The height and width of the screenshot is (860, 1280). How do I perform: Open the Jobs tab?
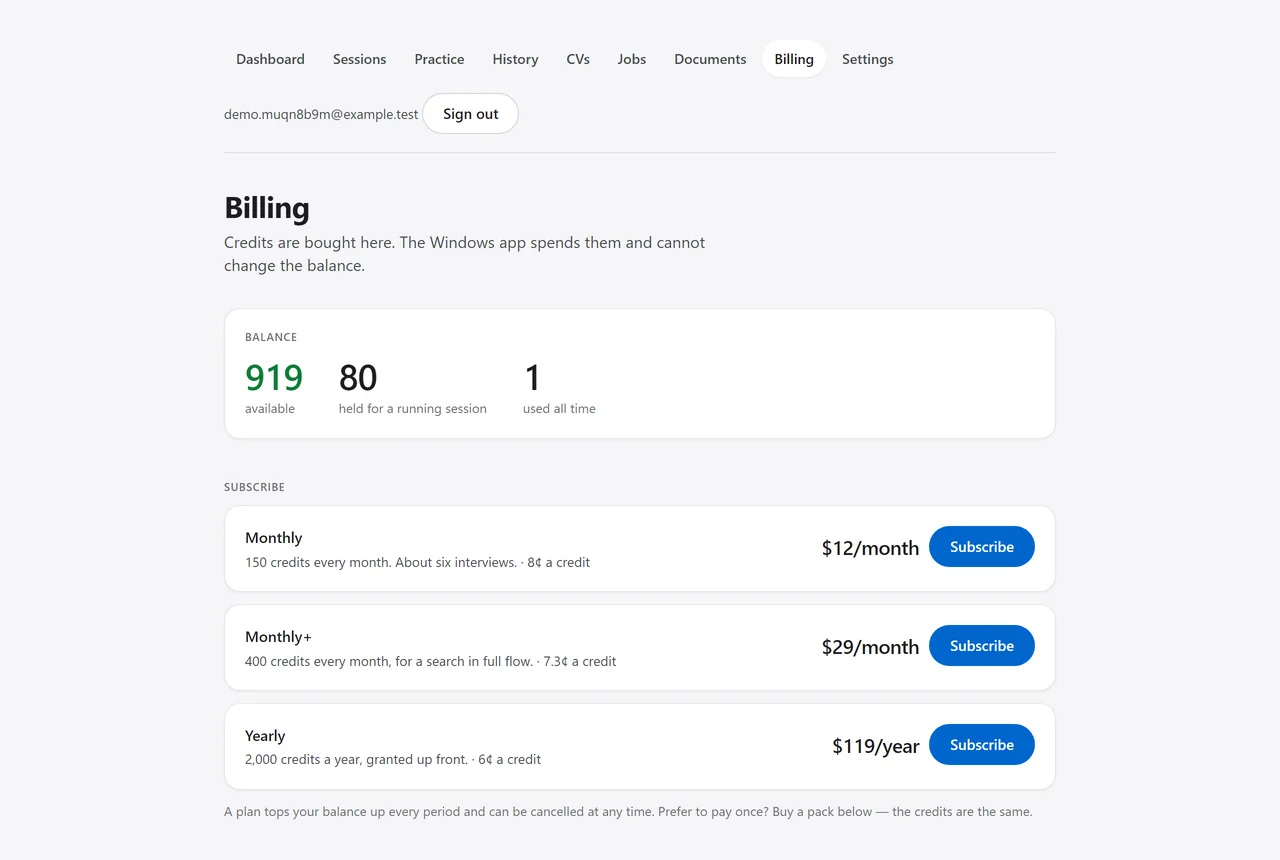(x=632, y=59)
